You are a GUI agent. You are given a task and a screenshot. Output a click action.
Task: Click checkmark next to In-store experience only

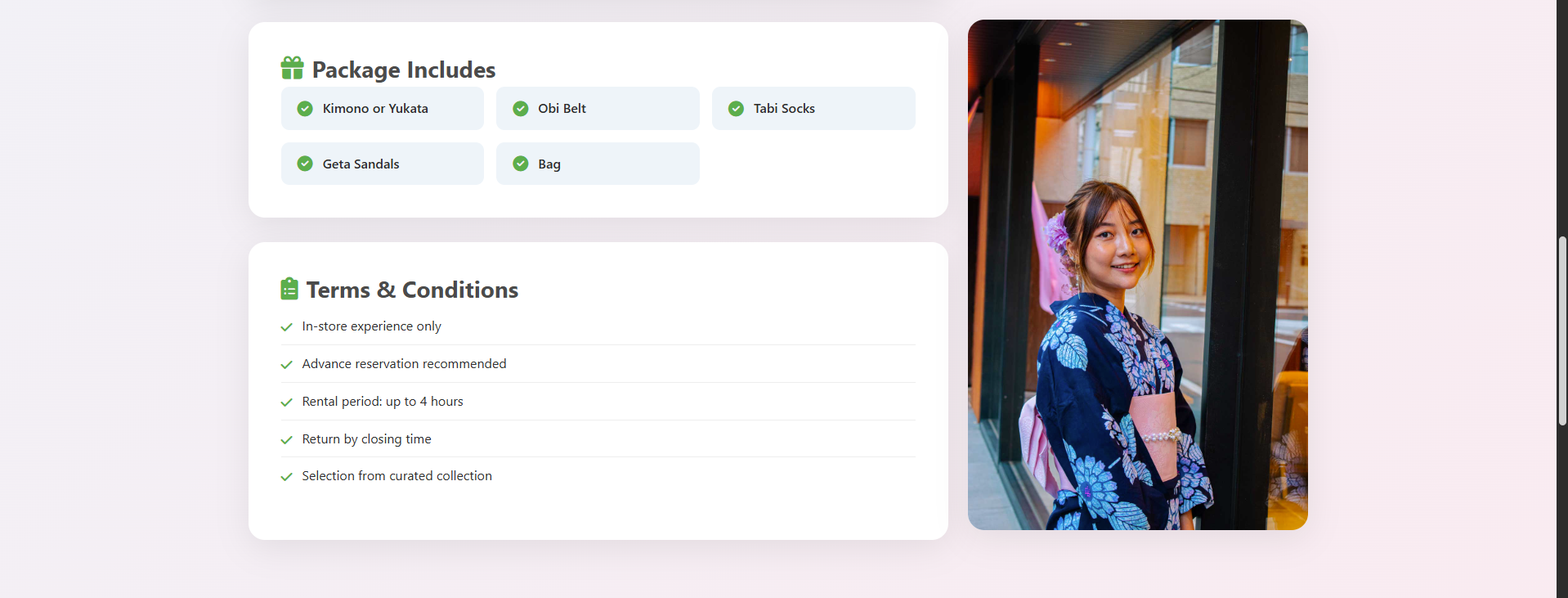click(x=286, y=327)
